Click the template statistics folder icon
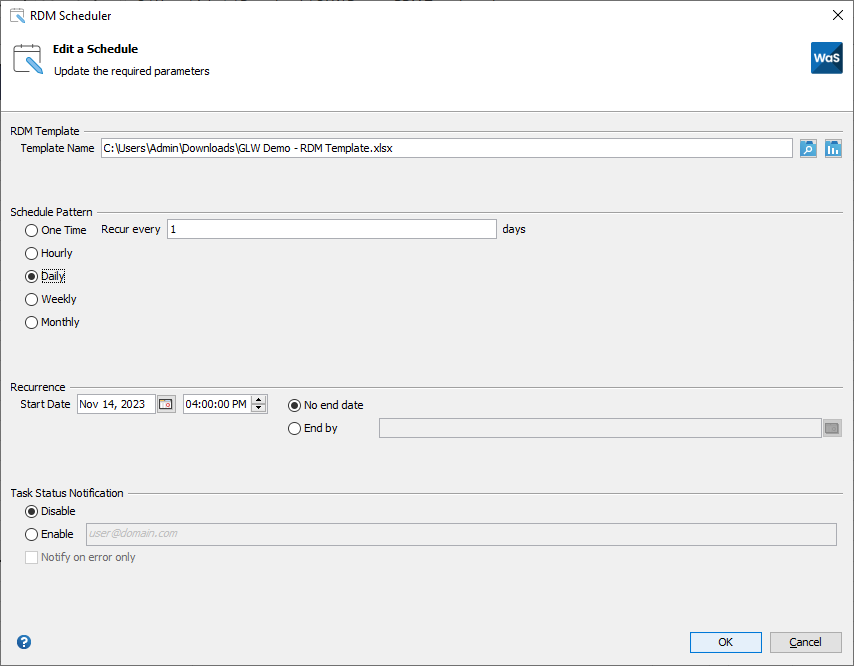Screen dimensions: 854x666 click(x=833, y=147)
